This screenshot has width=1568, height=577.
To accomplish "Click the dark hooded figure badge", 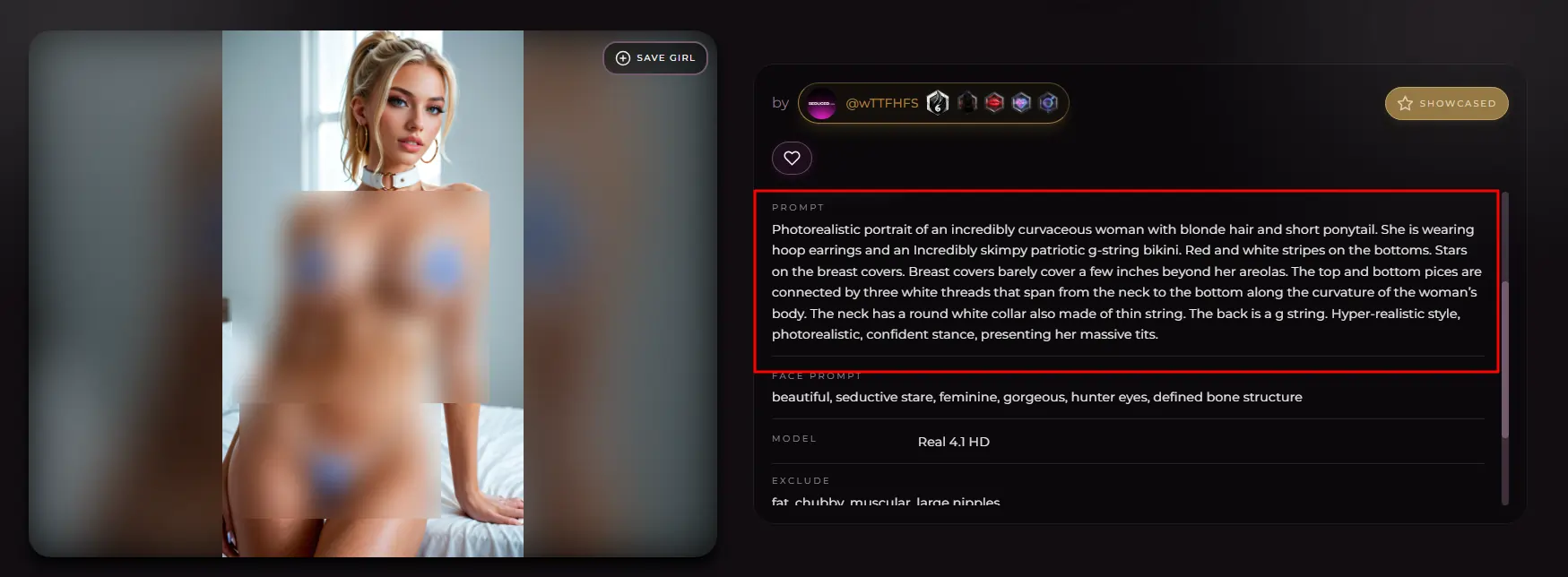I will (966, 103).
